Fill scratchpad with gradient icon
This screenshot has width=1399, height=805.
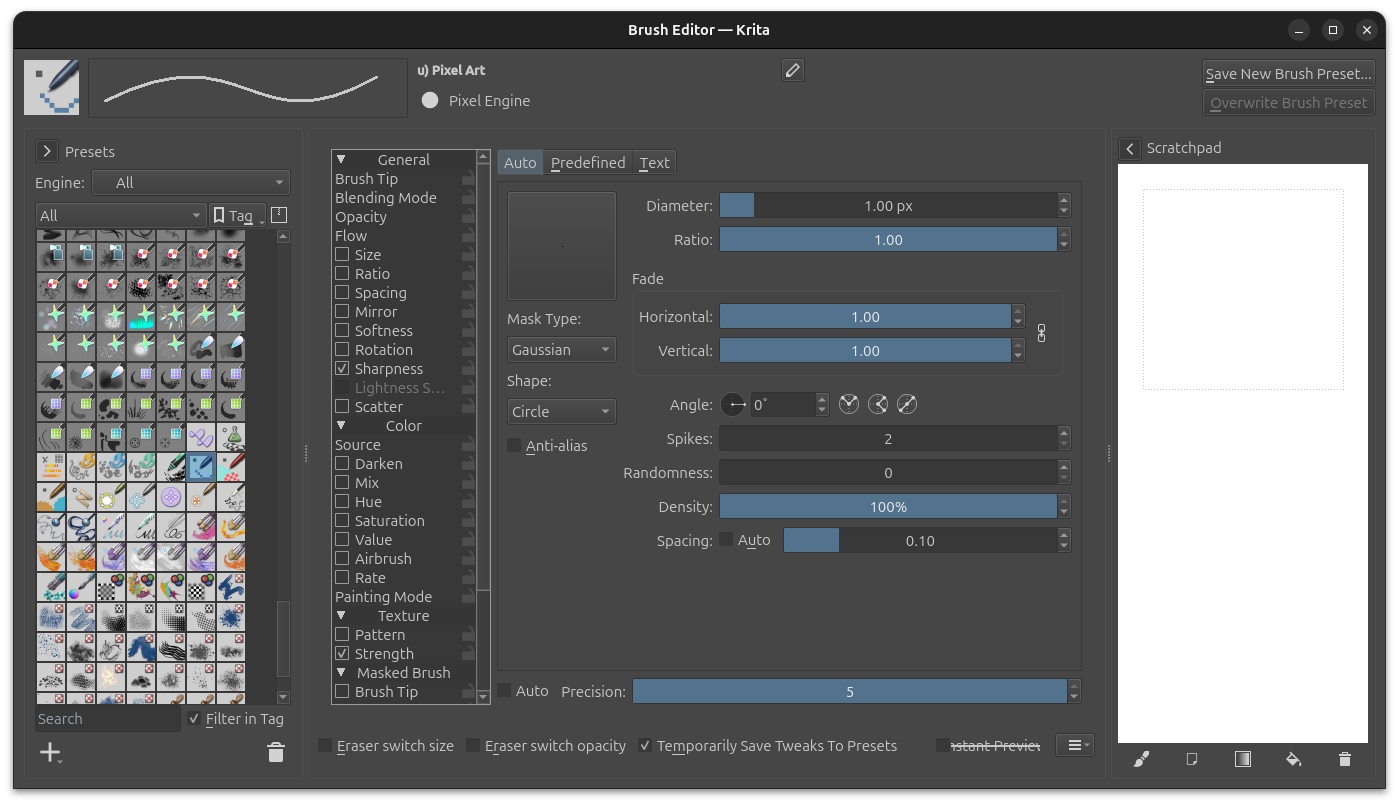coord(1243,760)
